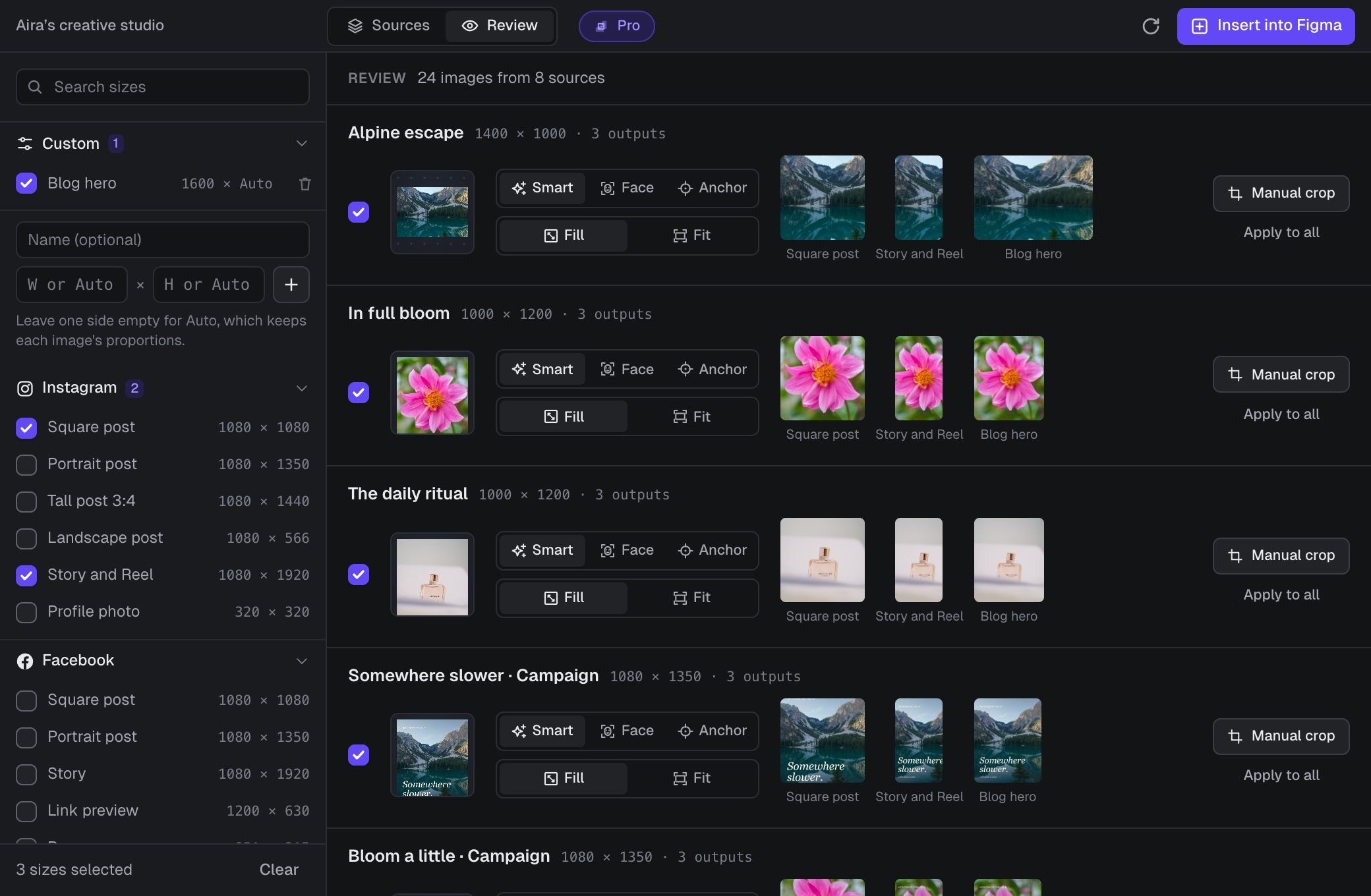Image resolution: width=1371 pixels, height=896 pixels.
Task: Click the W or Auto width field
Action: (72, 285)
